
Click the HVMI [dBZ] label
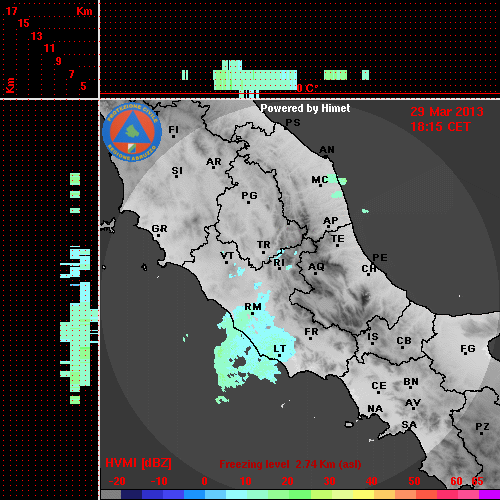point(138,463)
